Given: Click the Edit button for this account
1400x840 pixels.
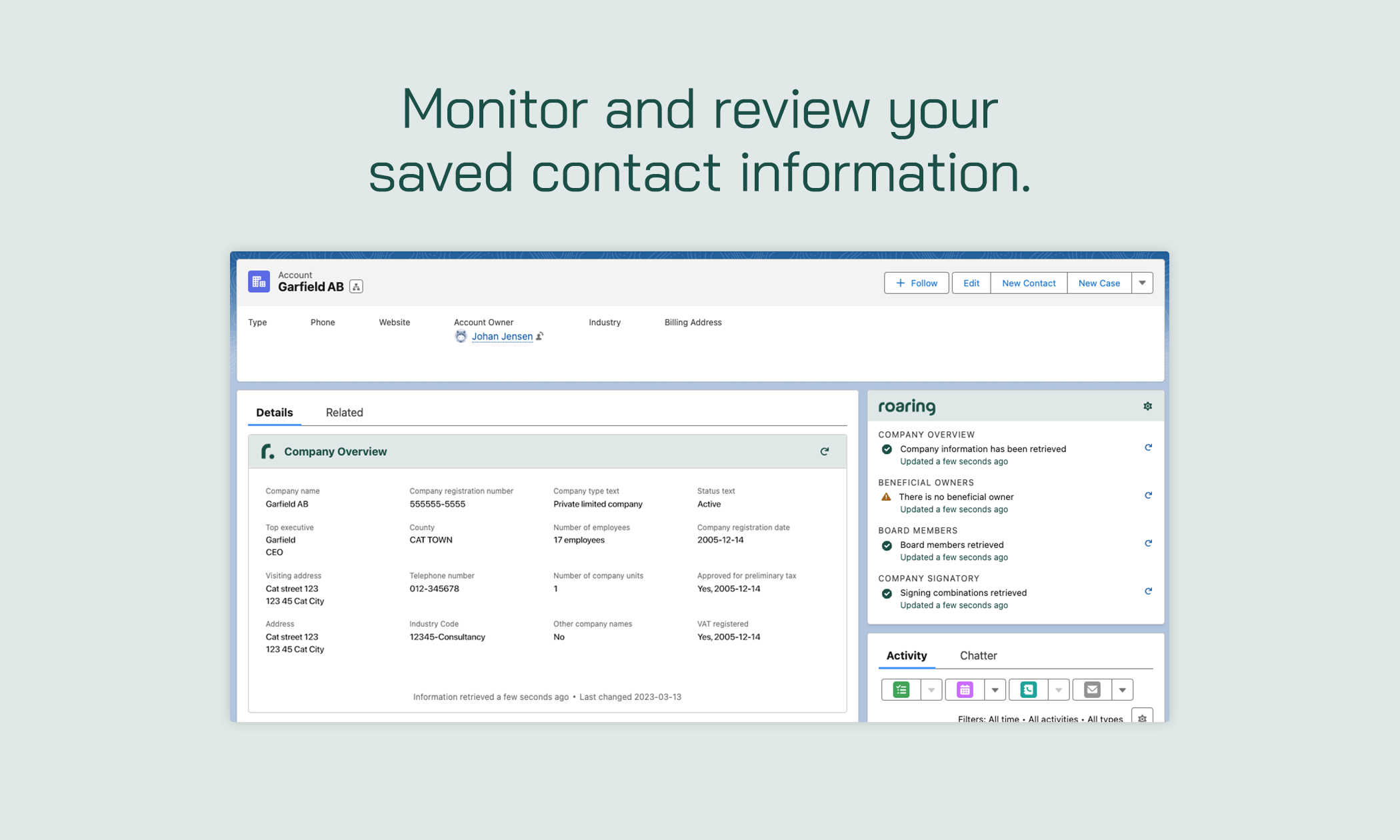Looking at the screenshot, I should coord(970,283).
